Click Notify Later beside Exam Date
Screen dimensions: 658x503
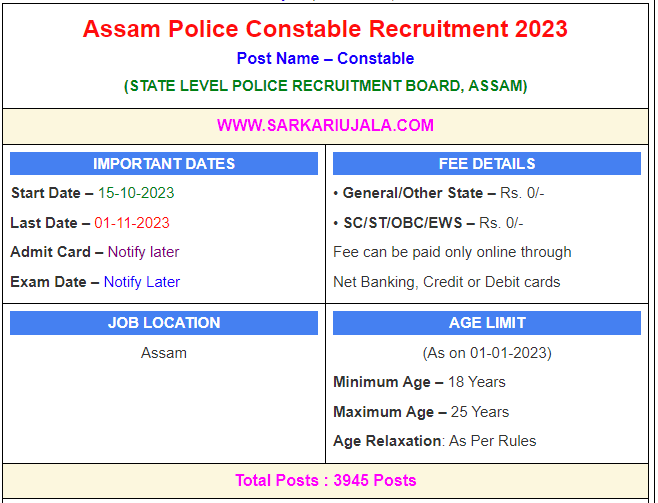141,282
